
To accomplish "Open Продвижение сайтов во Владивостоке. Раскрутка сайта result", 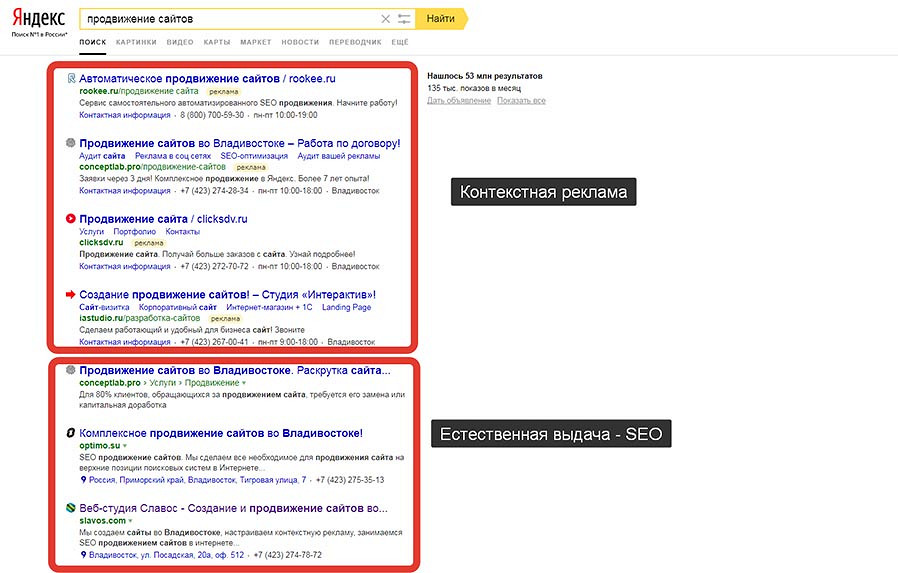I will (x=235, y=370).
